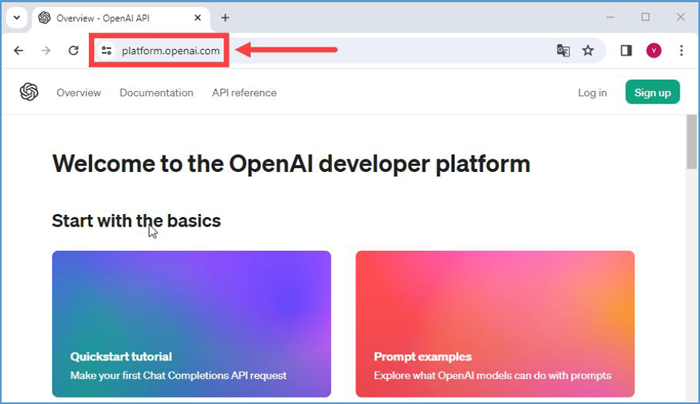Screen dimensions: 700x404
Task: Maximize the browser window
Action: click(x=646, y=17)
